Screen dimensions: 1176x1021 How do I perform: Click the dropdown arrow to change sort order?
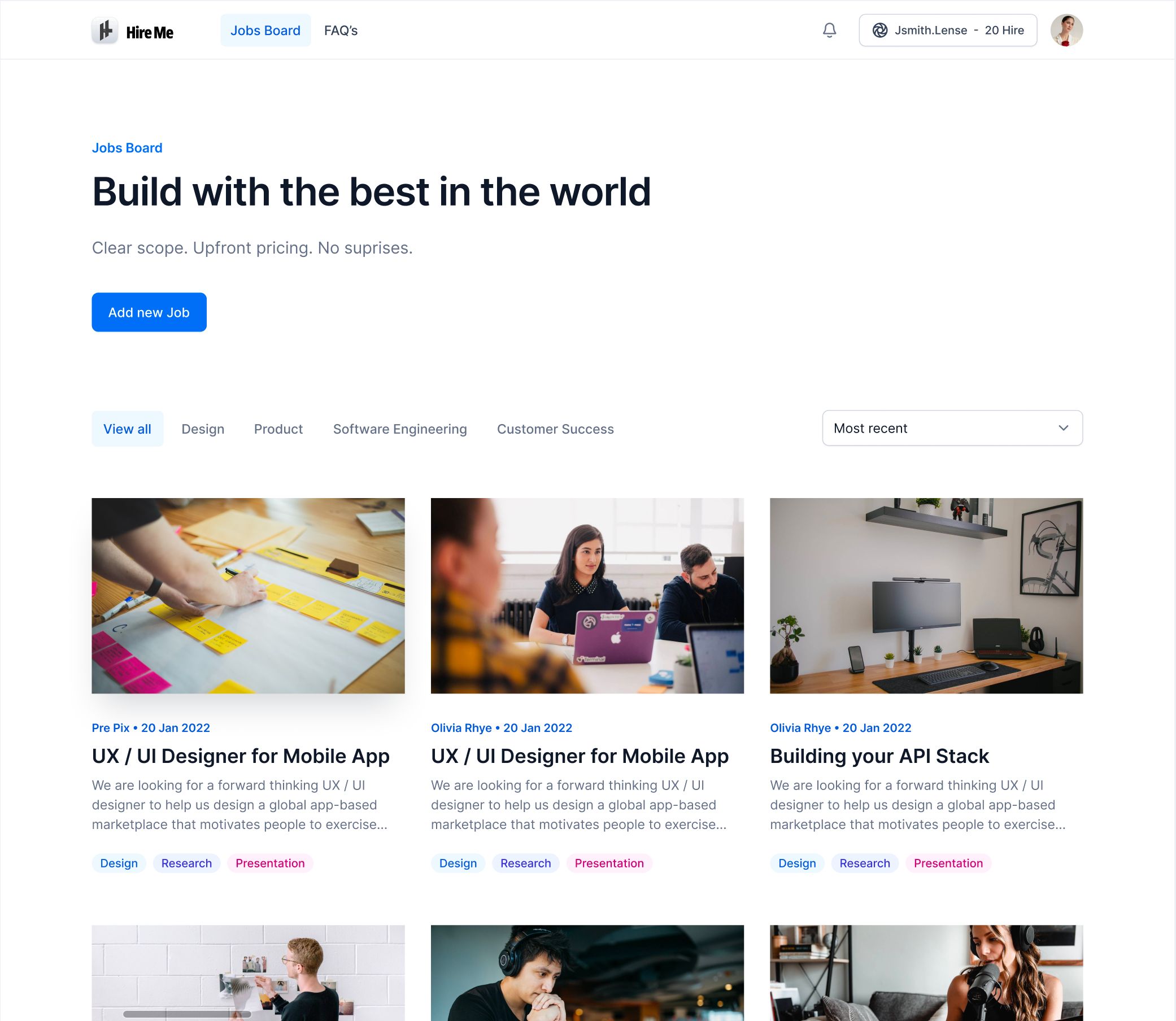click(x=1064, y=428)
